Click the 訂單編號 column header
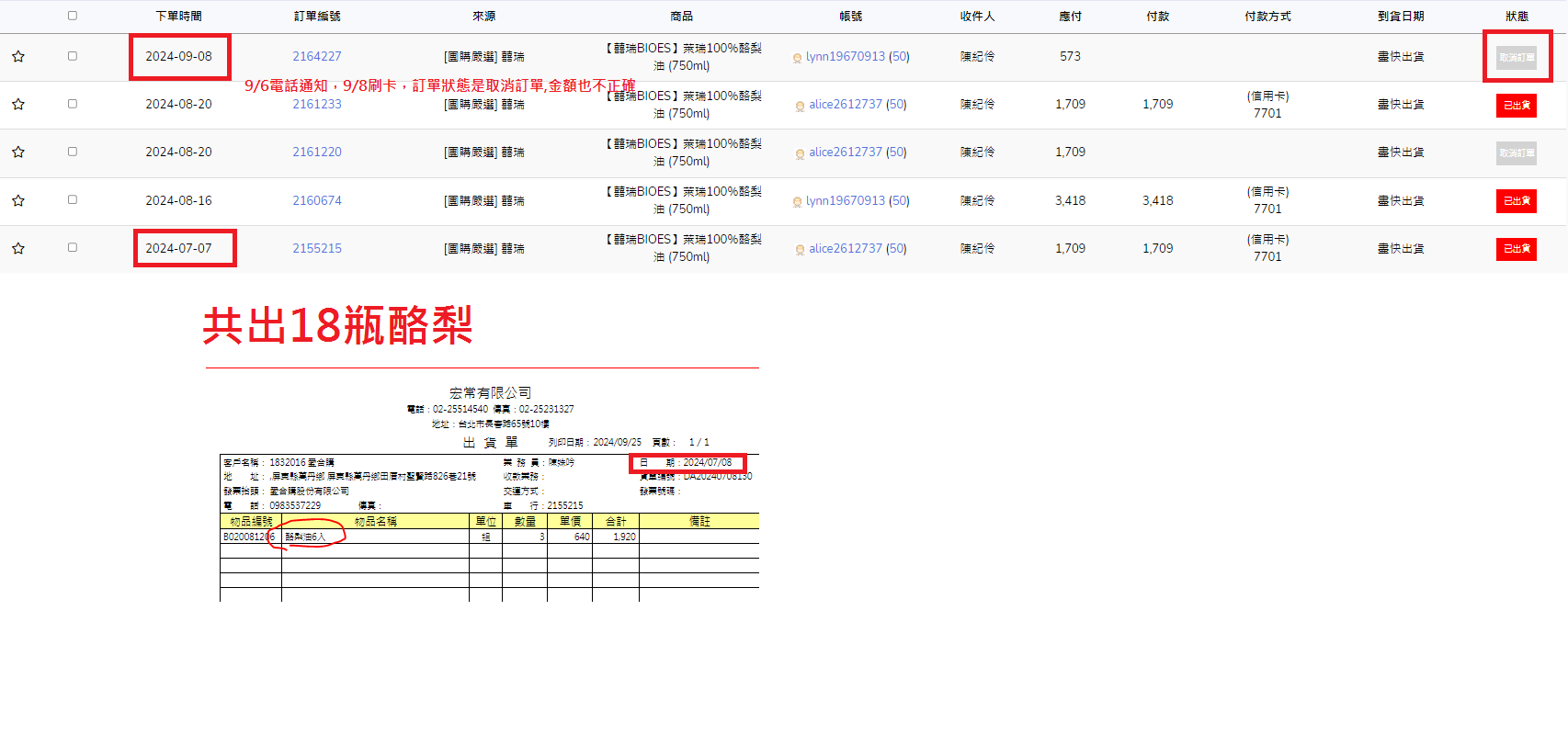This screenshot has height=735, width=1568. click(317, 17)
